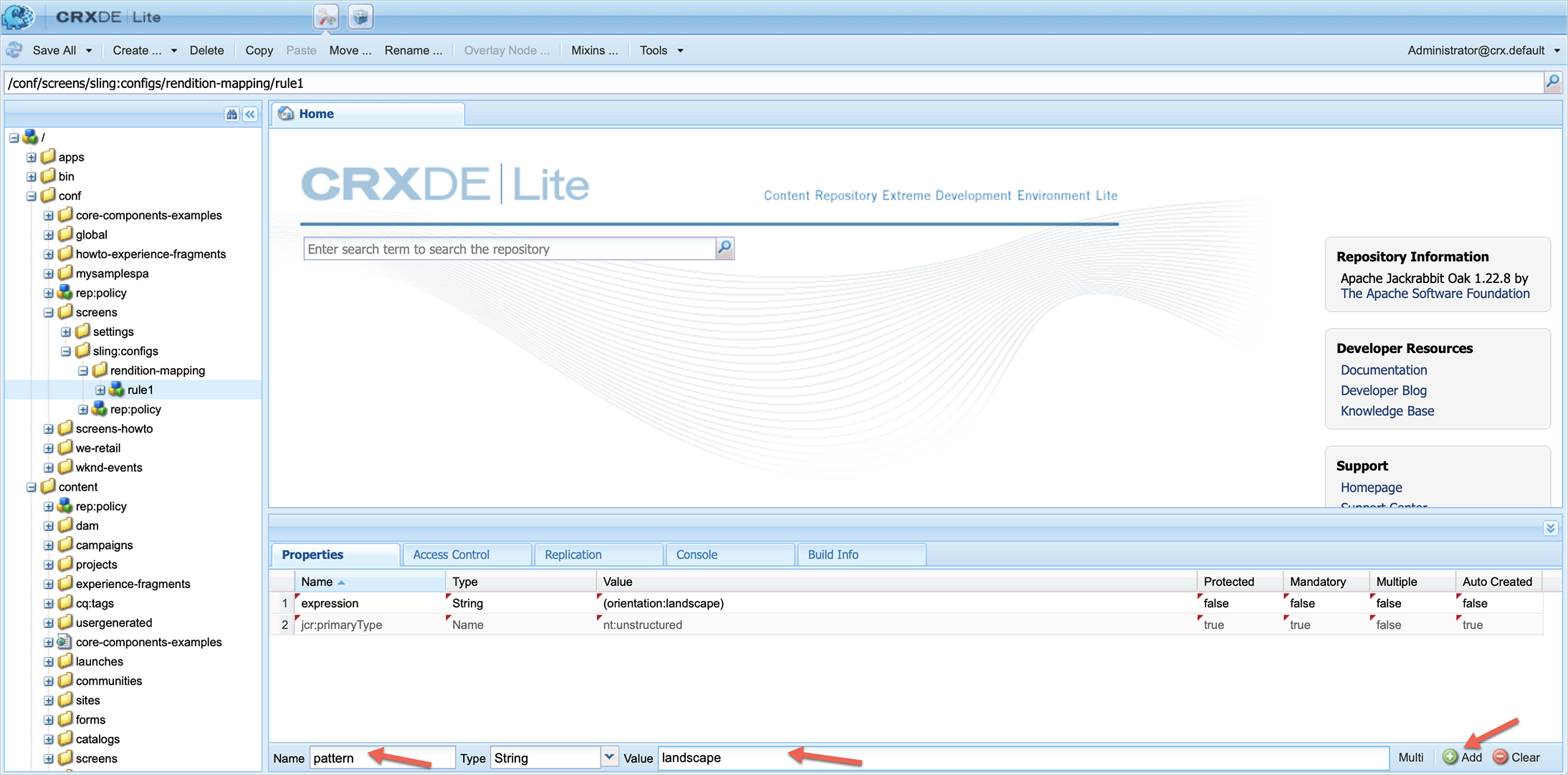Open the Type String dropdown
1568x775 pixels.
(609, 756)
